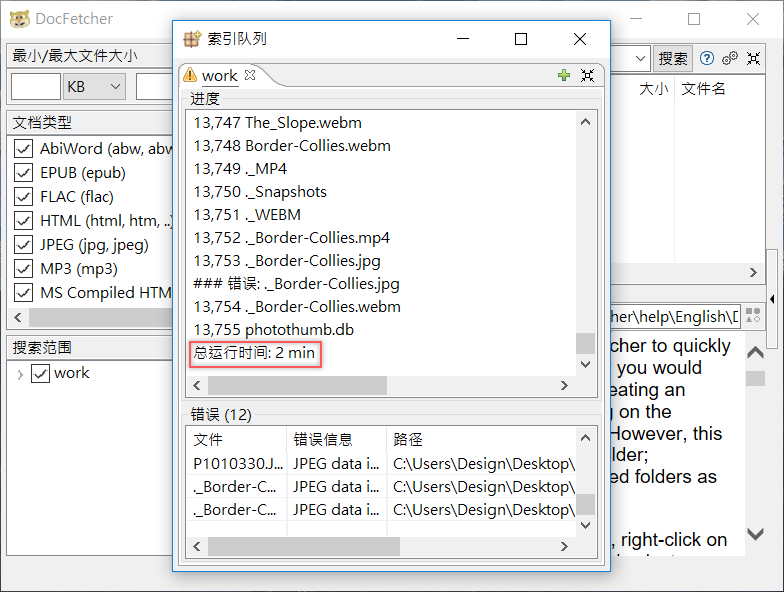Image resolution: width=784 pixels, height=592 pixels.
Task: Click errors table horizontal scrollbar thumb
Action: pos(304,546)
